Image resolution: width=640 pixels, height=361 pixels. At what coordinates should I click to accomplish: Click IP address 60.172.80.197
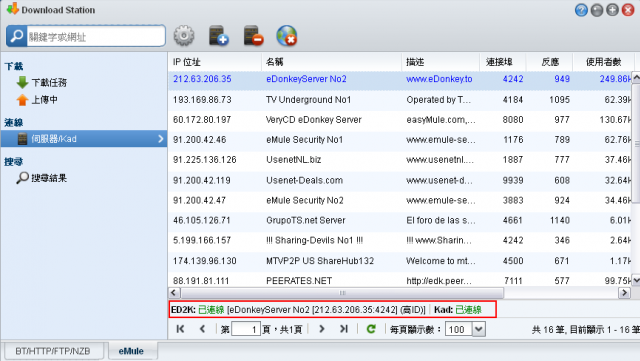point(202,120)
